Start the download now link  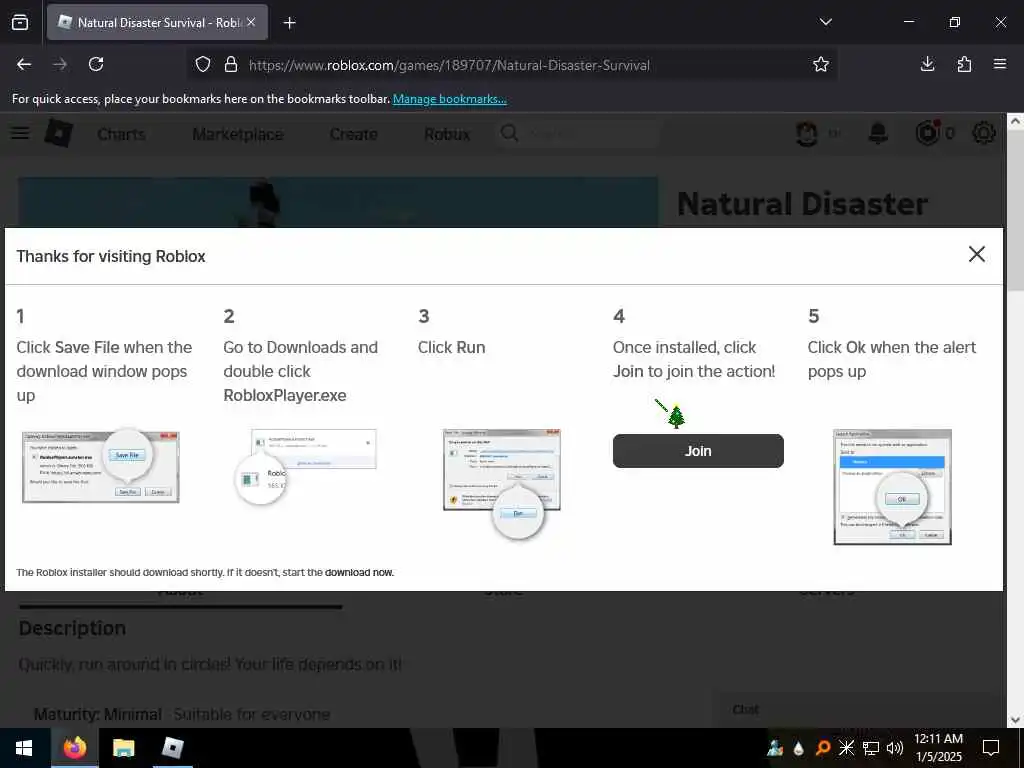pyautogui.click(x=359, y=572)
